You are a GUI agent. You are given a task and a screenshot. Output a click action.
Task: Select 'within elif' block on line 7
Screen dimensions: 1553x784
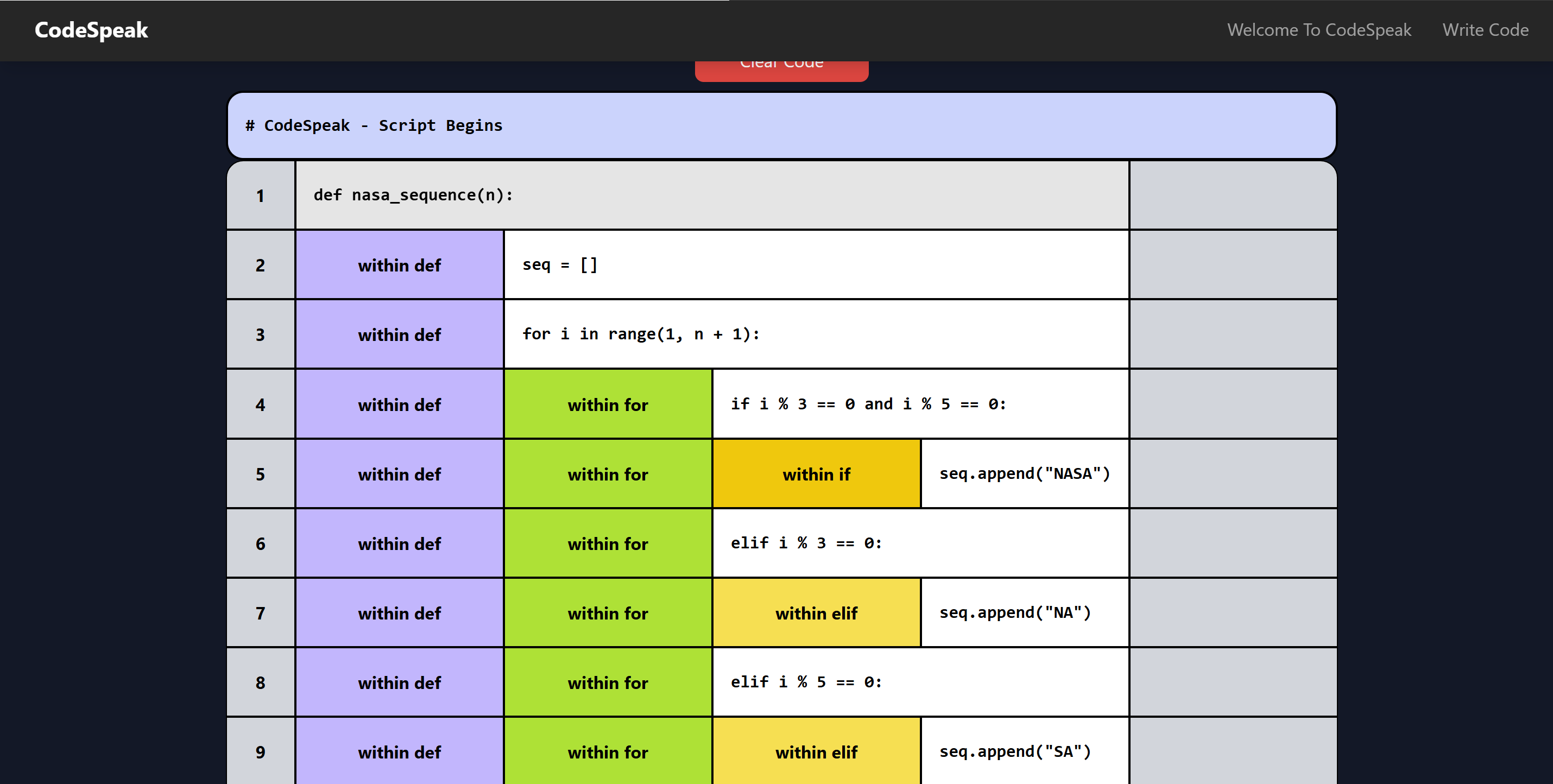point(816,614)
